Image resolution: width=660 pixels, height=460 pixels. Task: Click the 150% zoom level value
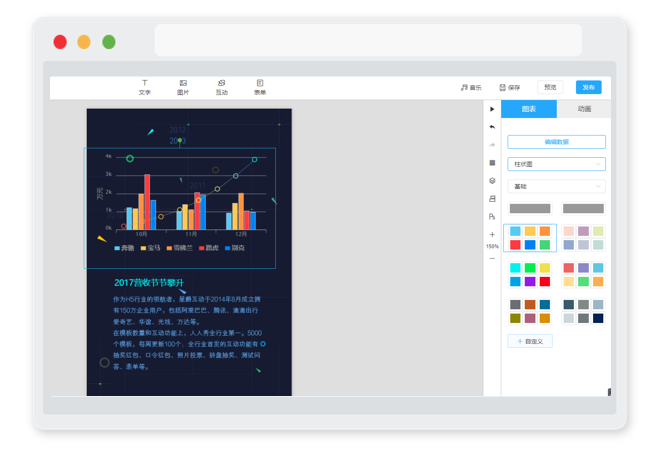pyautogui.click(x=492, y=246)
